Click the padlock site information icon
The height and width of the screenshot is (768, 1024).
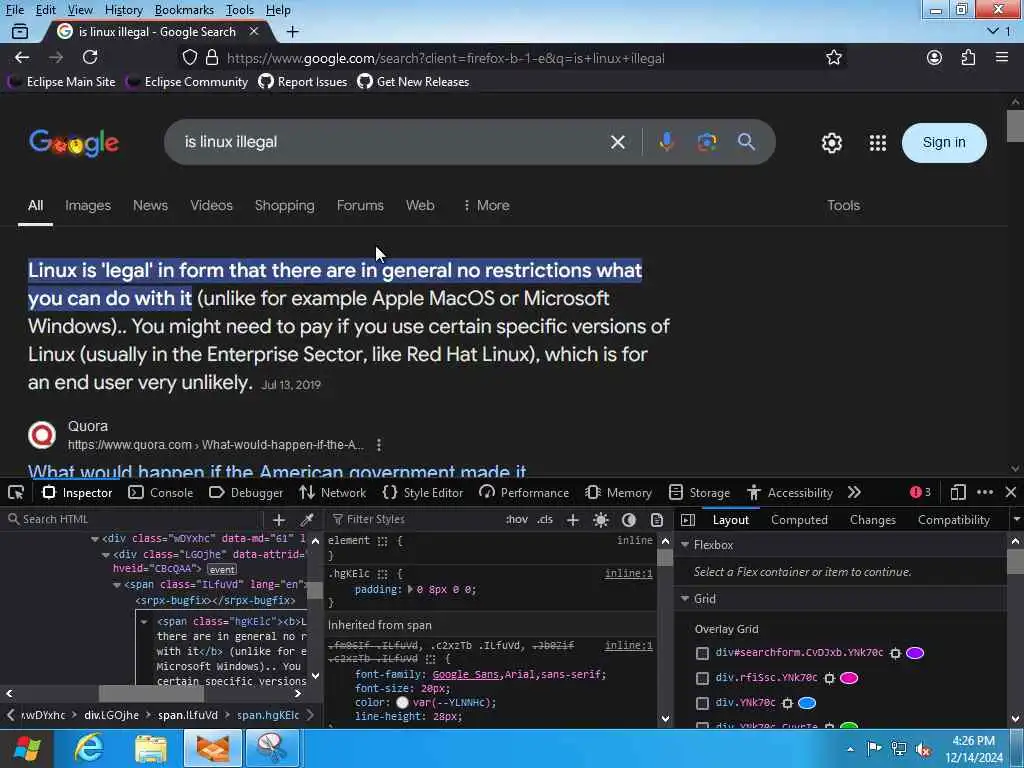coord(212,57)
